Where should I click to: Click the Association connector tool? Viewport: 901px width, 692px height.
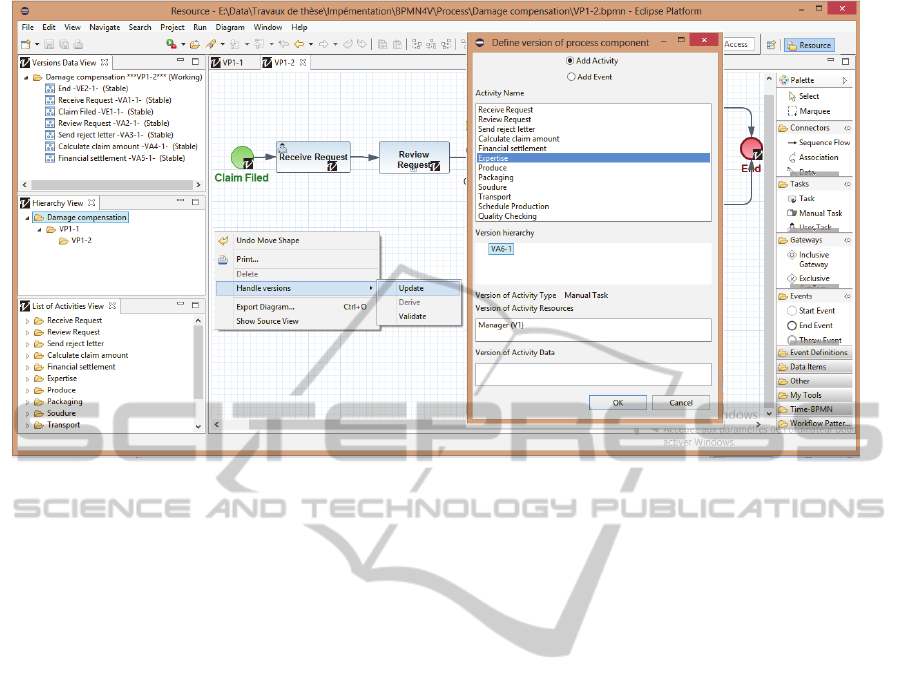817,157
